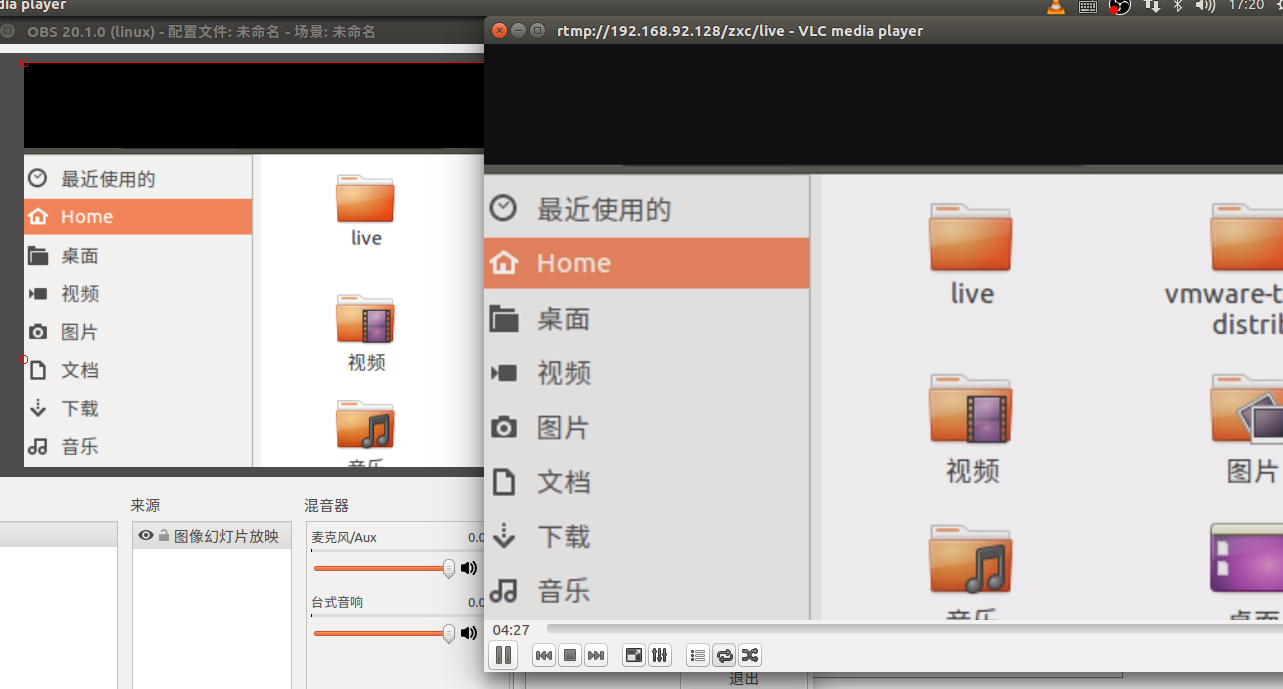Click the live folder in OBS preview

point(365,199)
